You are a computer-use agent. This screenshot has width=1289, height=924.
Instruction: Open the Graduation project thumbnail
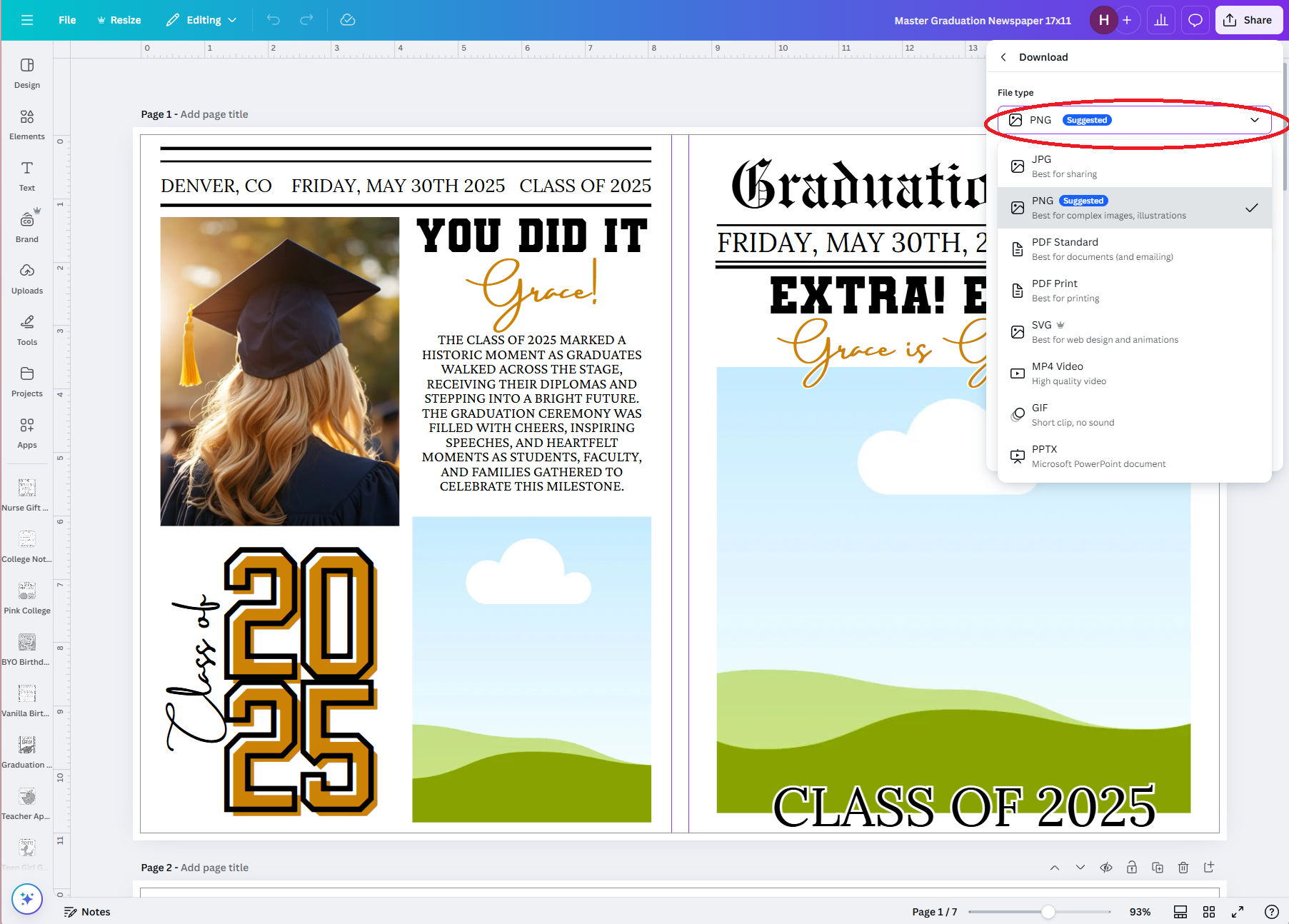[27, 752]
